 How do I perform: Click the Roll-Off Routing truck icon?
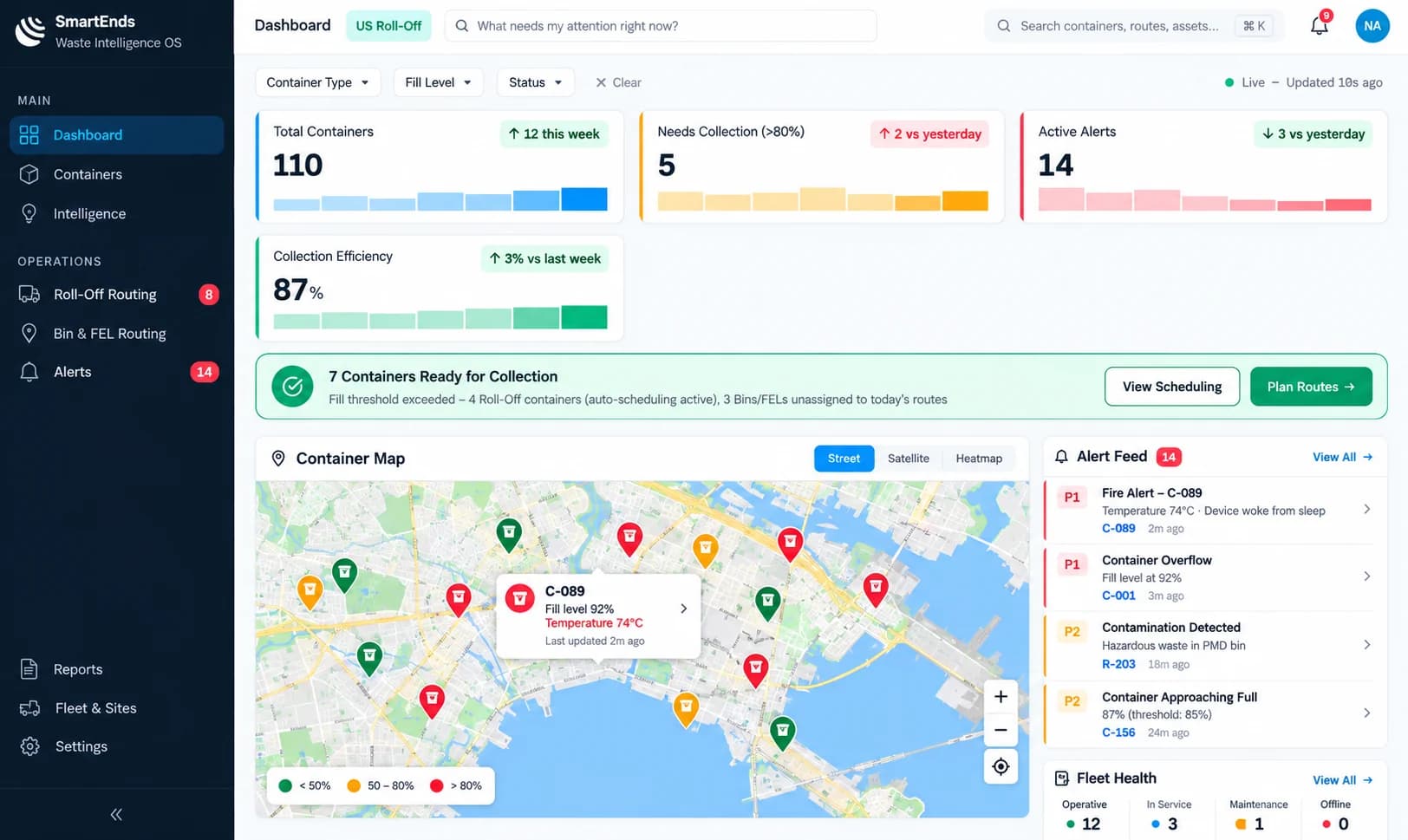click(29, 294)
